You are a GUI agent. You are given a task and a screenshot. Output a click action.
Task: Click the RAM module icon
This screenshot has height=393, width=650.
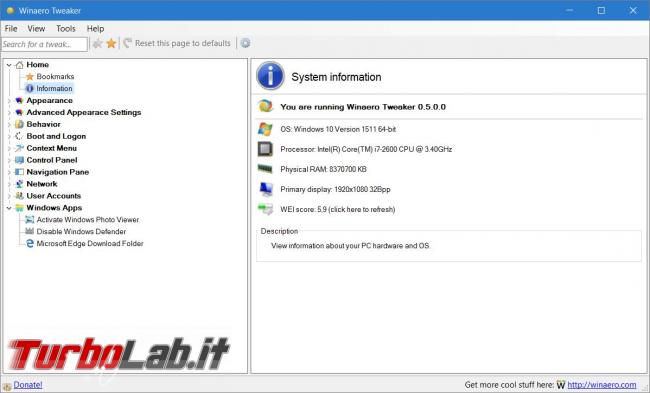click(265, 168)
